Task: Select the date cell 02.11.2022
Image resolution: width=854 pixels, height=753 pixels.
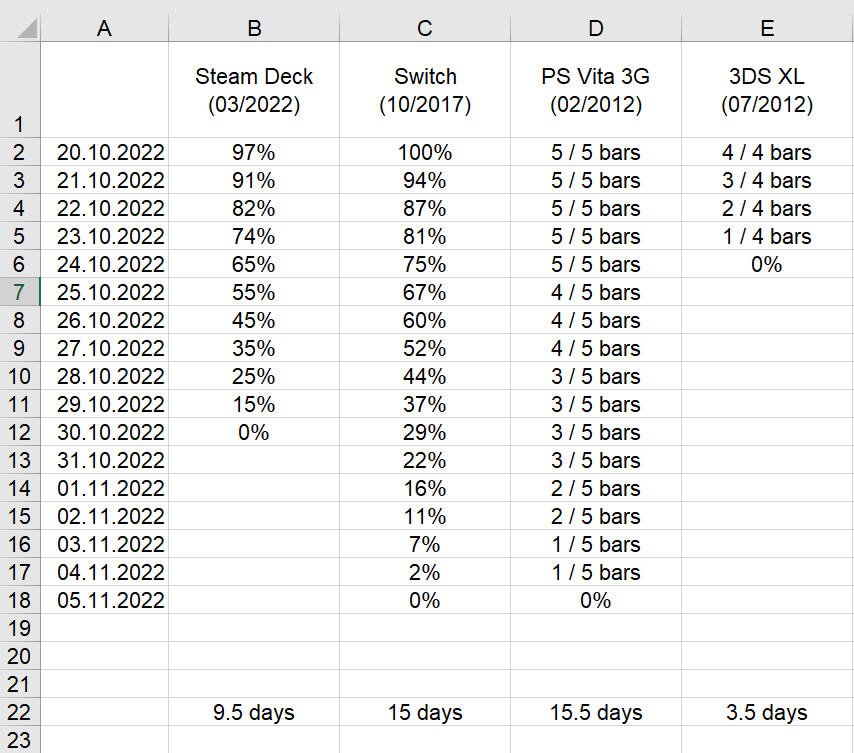Action: pyautogui.click(x=105, y=516)
